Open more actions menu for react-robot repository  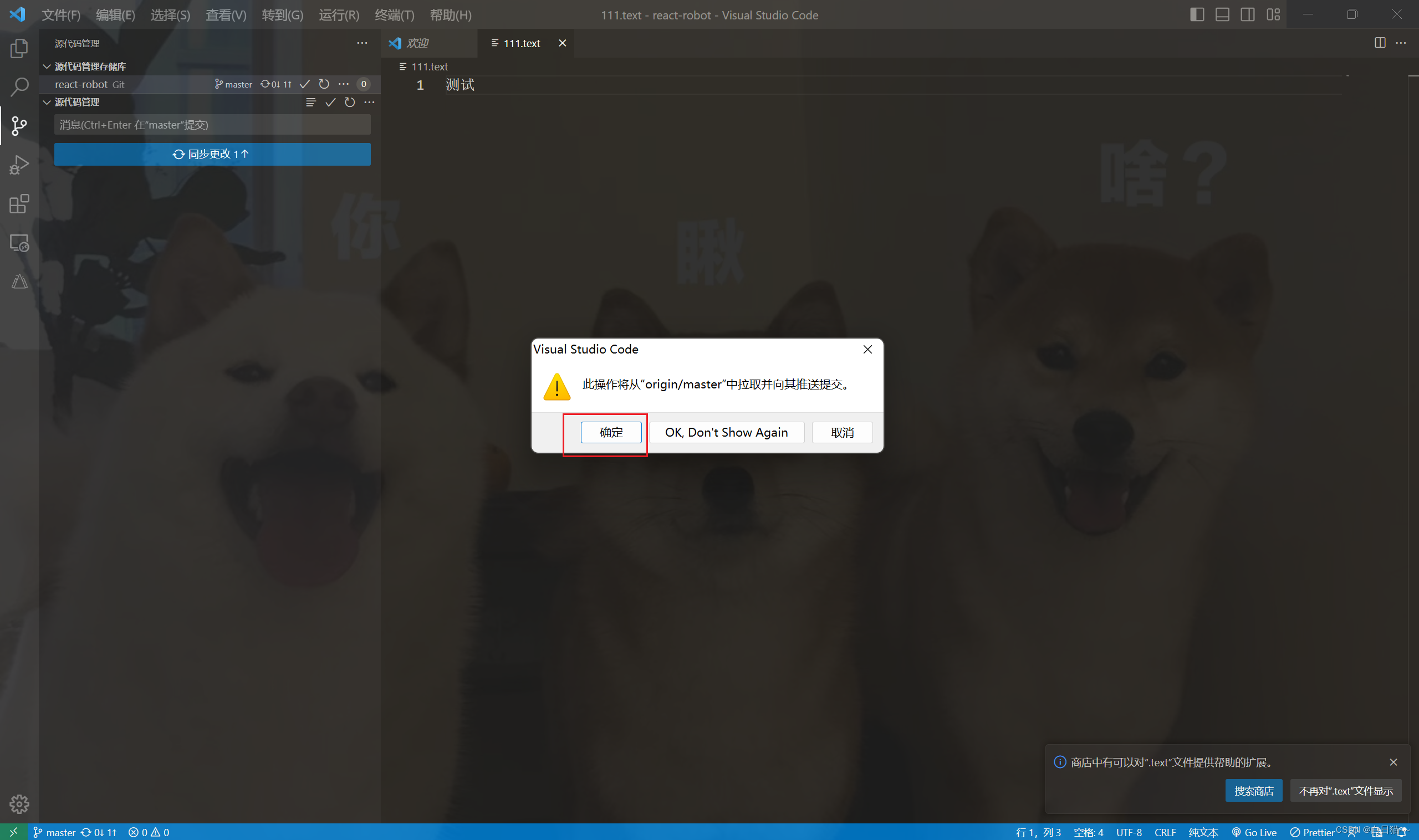click(343, 84)
